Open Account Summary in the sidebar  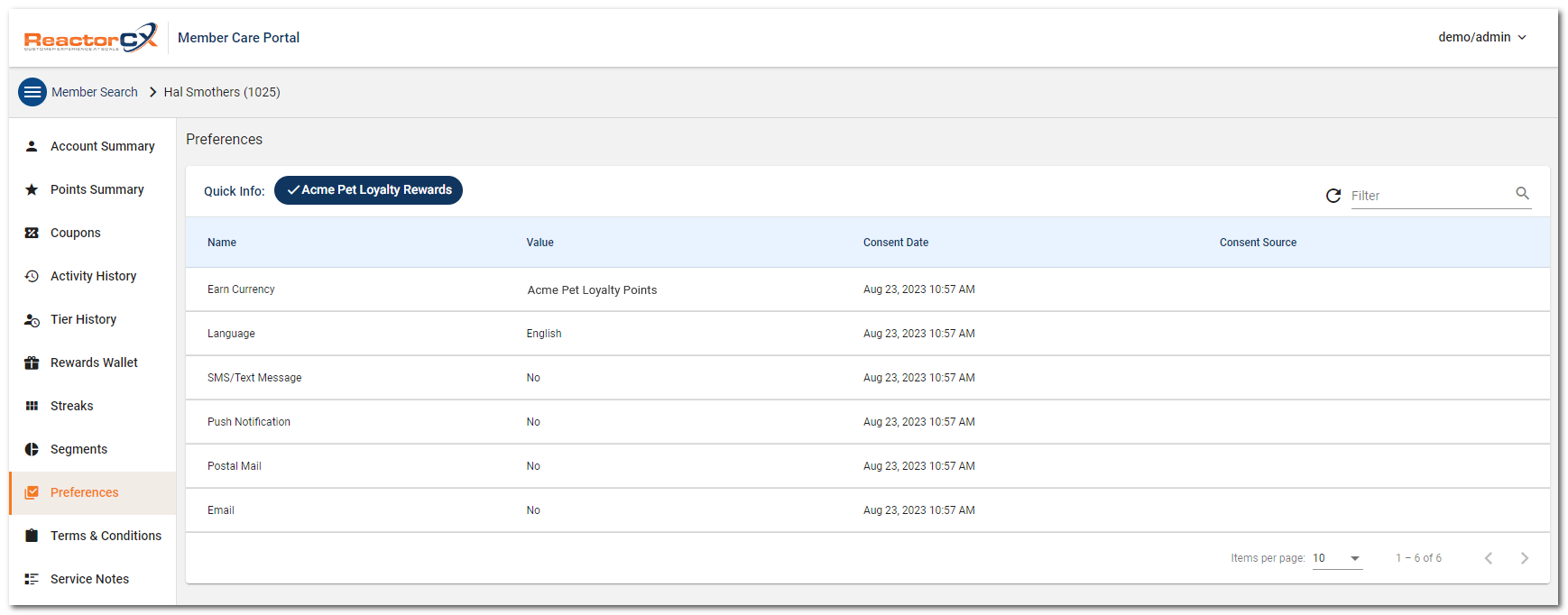click(x=102, y=146)
